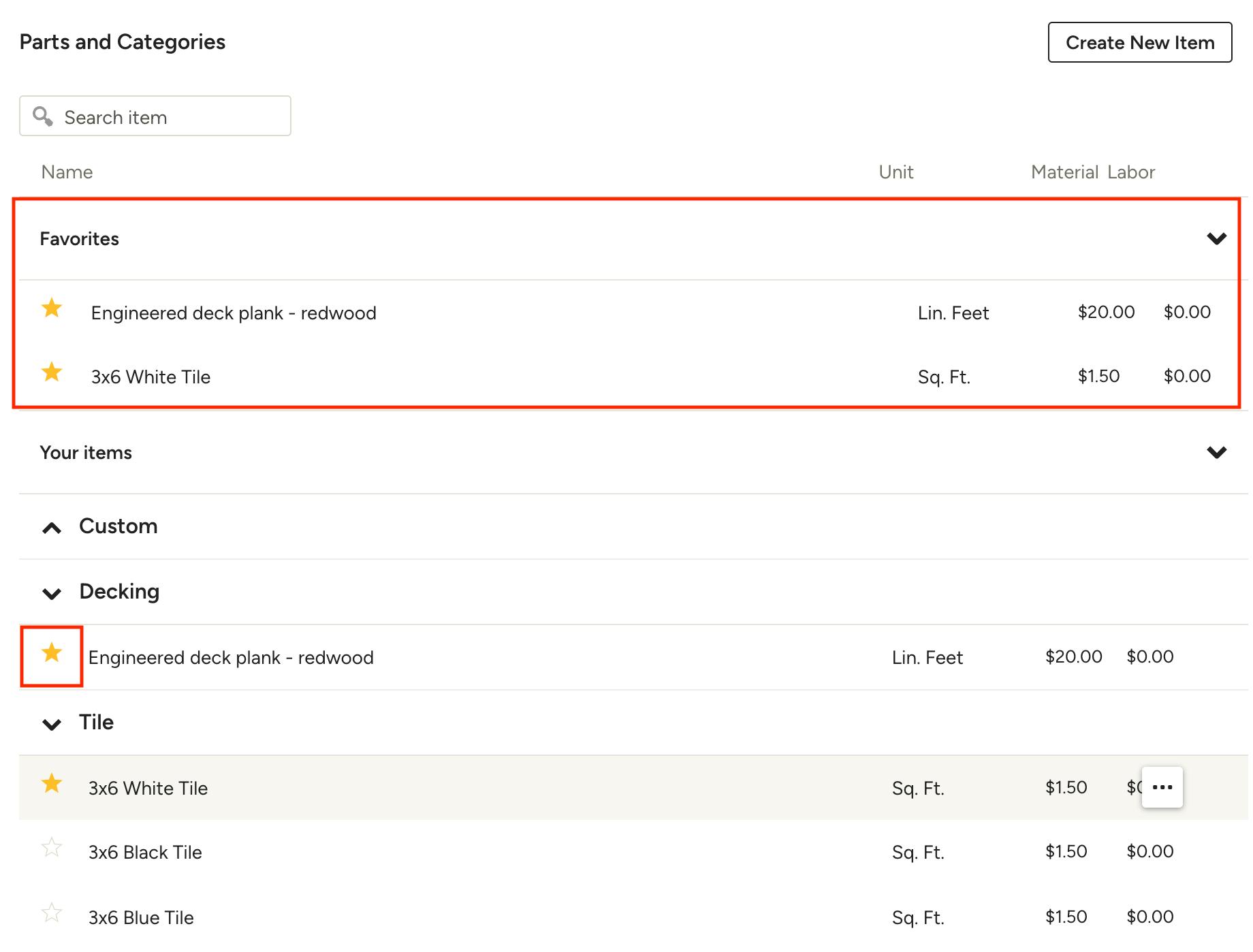
Task: Mark 3x6 Blue Tile as favorite
Action: pyautogui.click(x=52, y=913)
